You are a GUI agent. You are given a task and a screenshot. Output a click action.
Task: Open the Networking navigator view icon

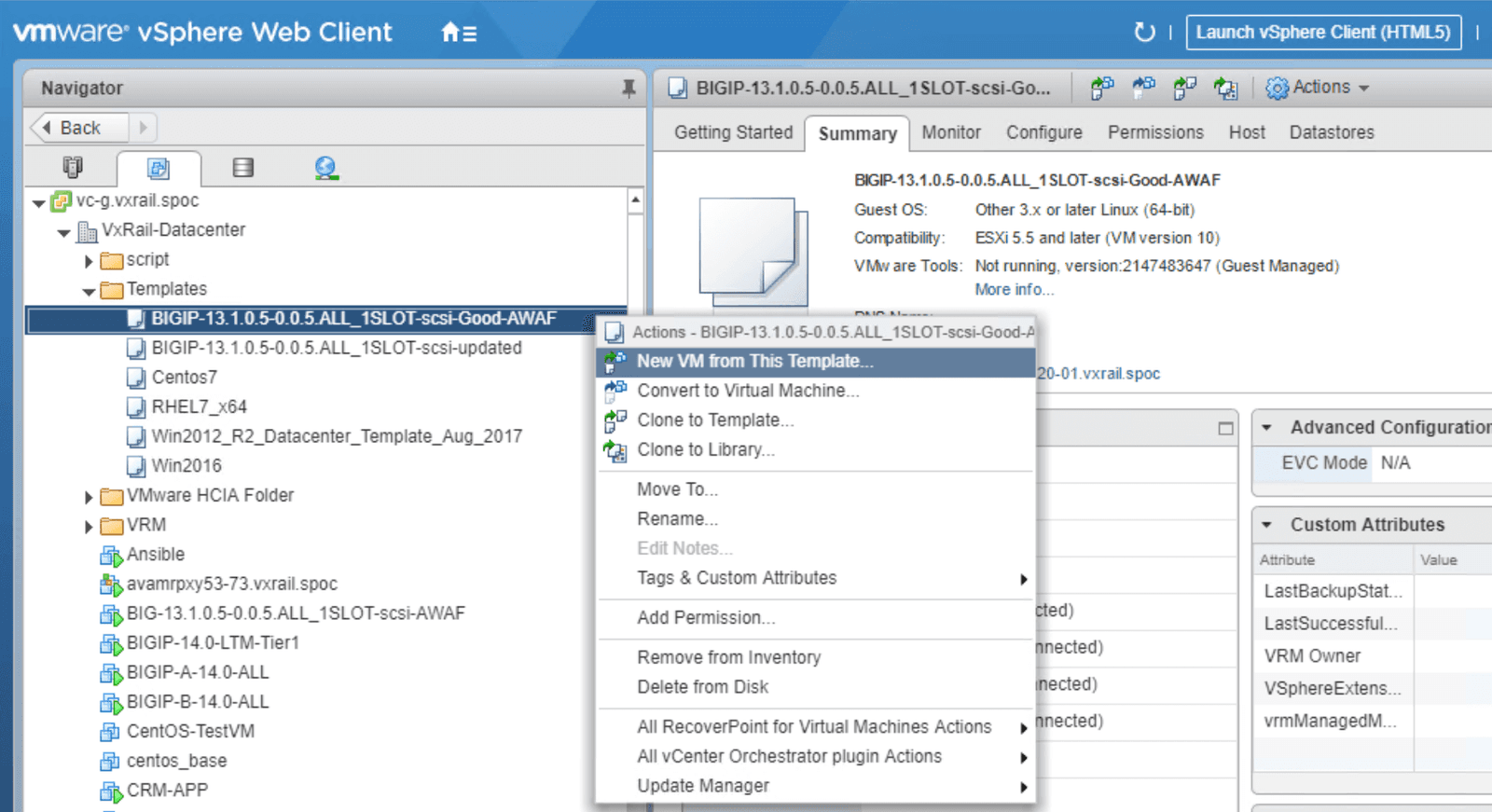click(325, 168)
